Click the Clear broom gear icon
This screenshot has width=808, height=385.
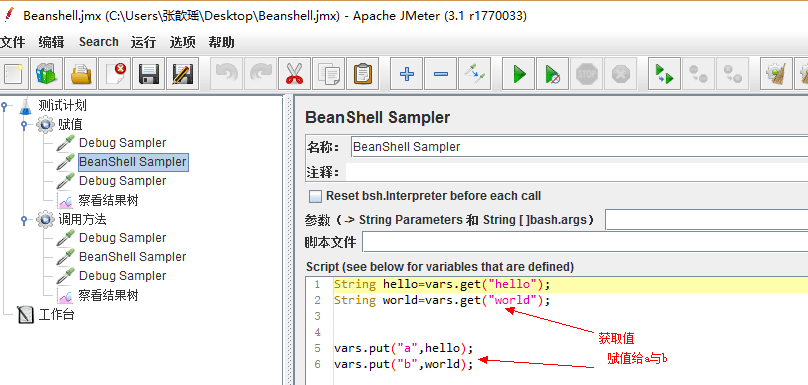pyautogui.click(x=776, y=74)
